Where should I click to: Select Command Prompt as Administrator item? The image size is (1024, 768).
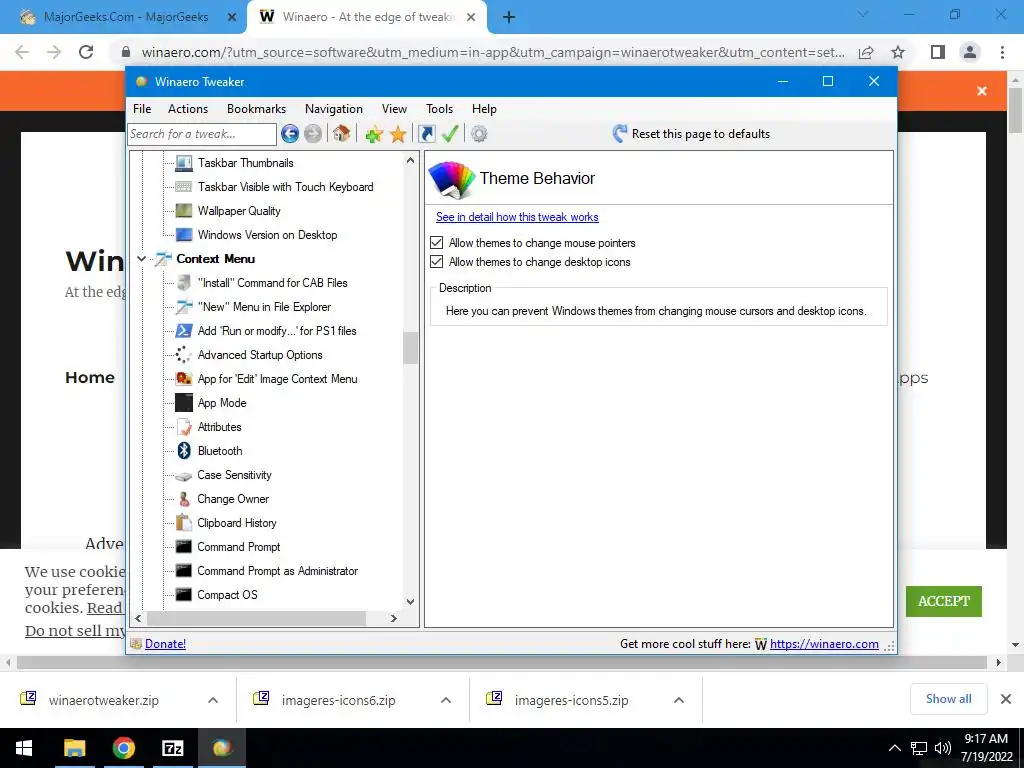[278, 571]
